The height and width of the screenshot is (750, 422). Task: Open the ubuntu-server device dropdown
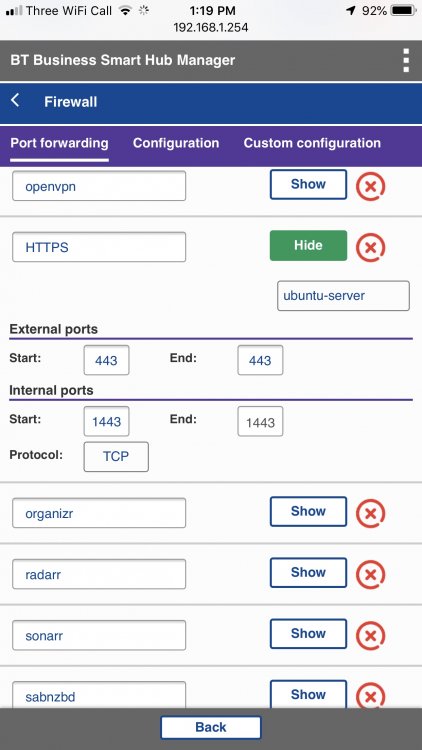pos(344,296)
